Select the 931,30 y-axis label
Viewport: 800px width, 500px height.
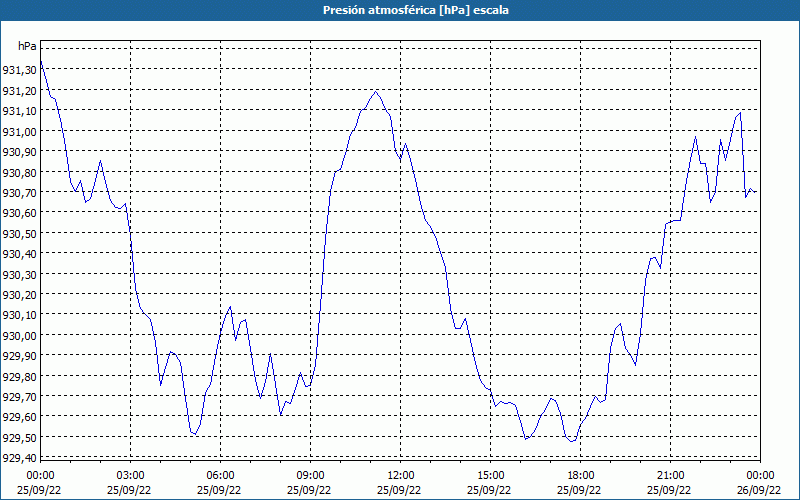[x=19, y=70]
